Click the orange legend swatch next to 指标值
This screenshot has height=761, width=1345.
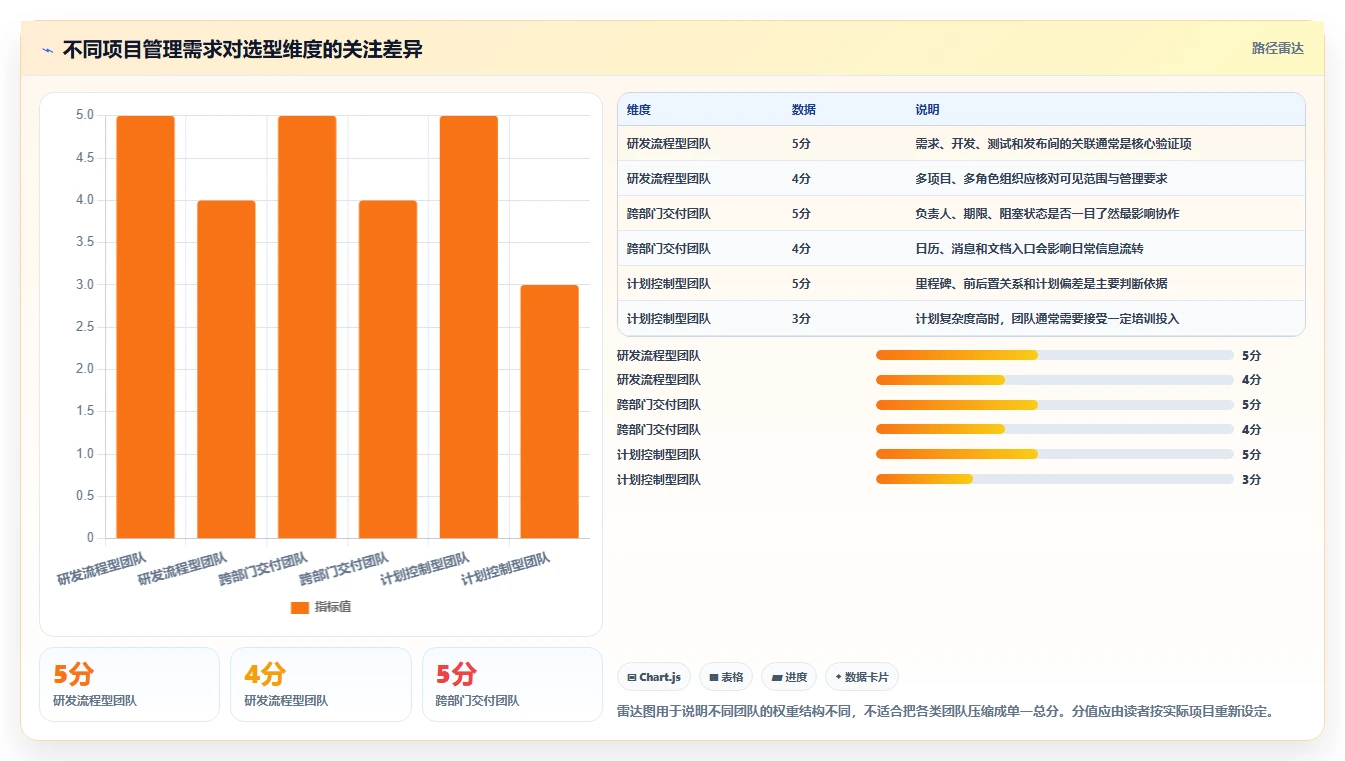[299, 607]
